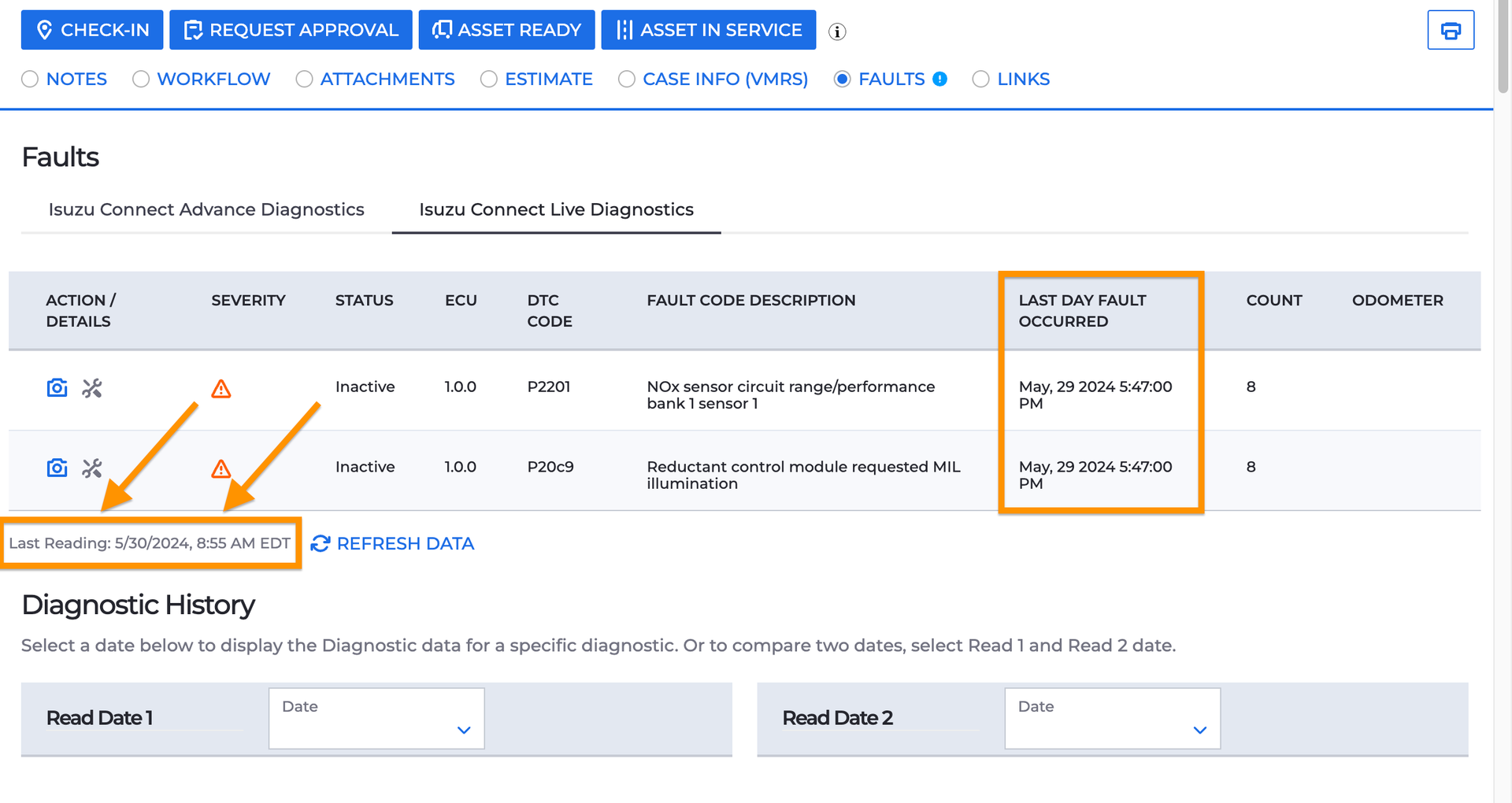
Task: Click the Check-In button
Action: 92,30
